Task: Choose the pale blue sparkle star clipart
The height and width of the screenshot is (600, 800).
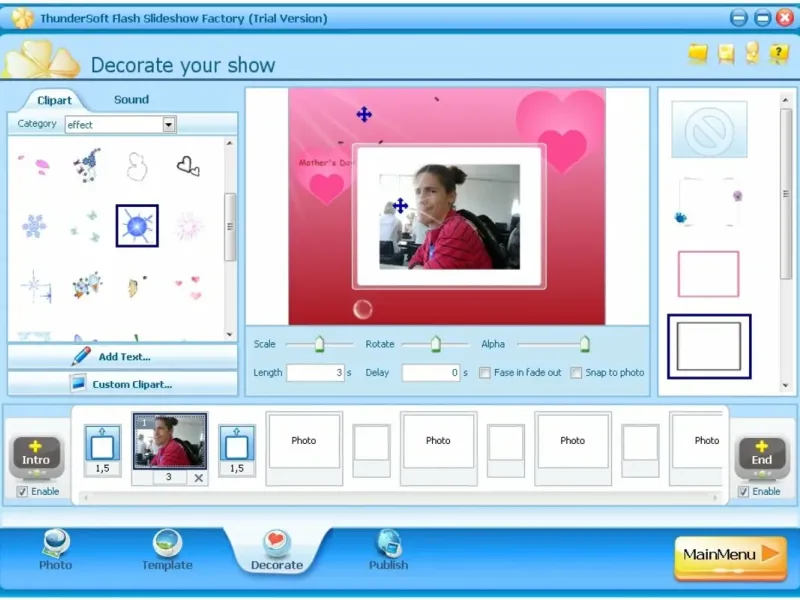Action: (36, 286)
